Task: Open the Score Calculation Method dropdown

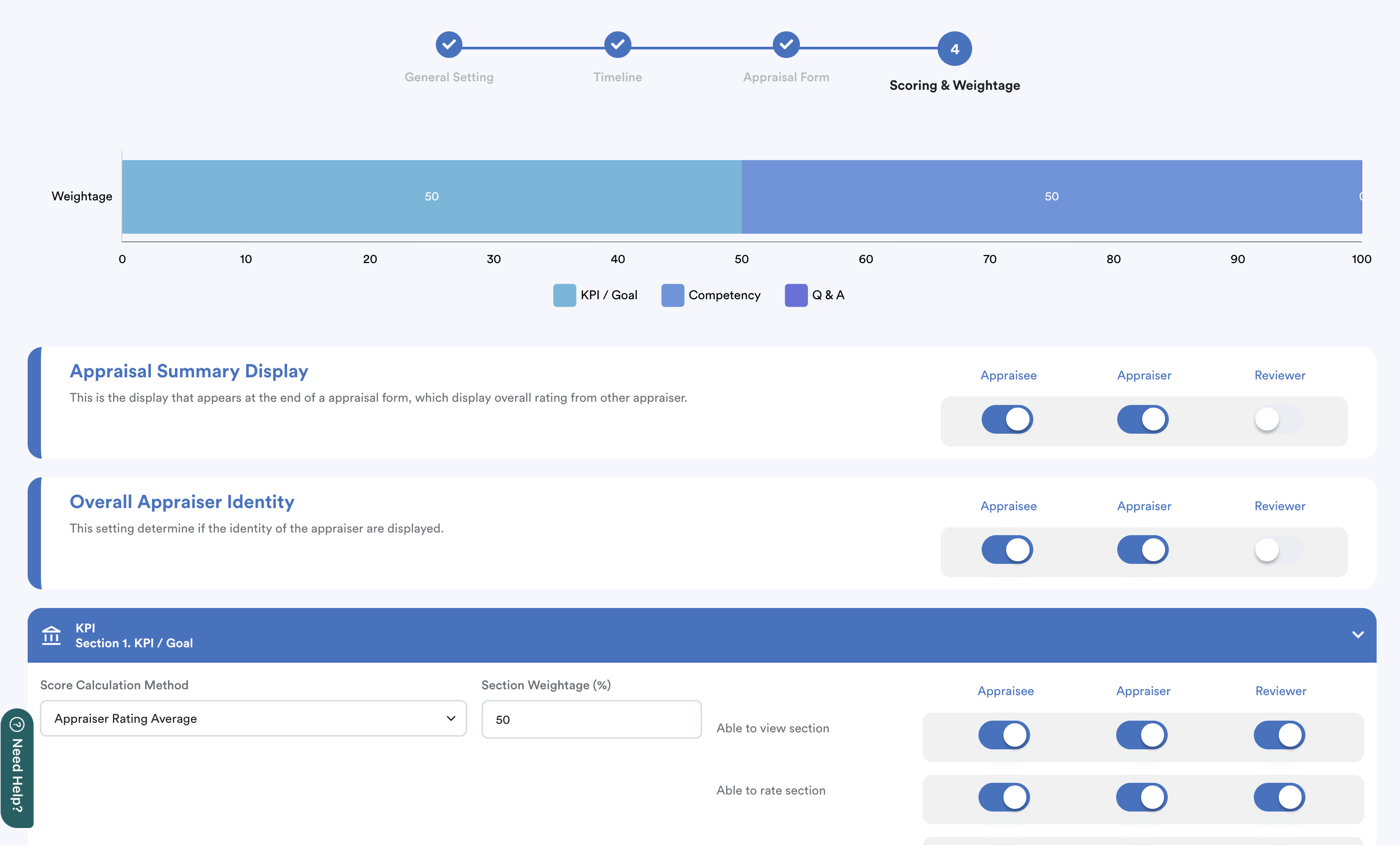Action: 253,719
